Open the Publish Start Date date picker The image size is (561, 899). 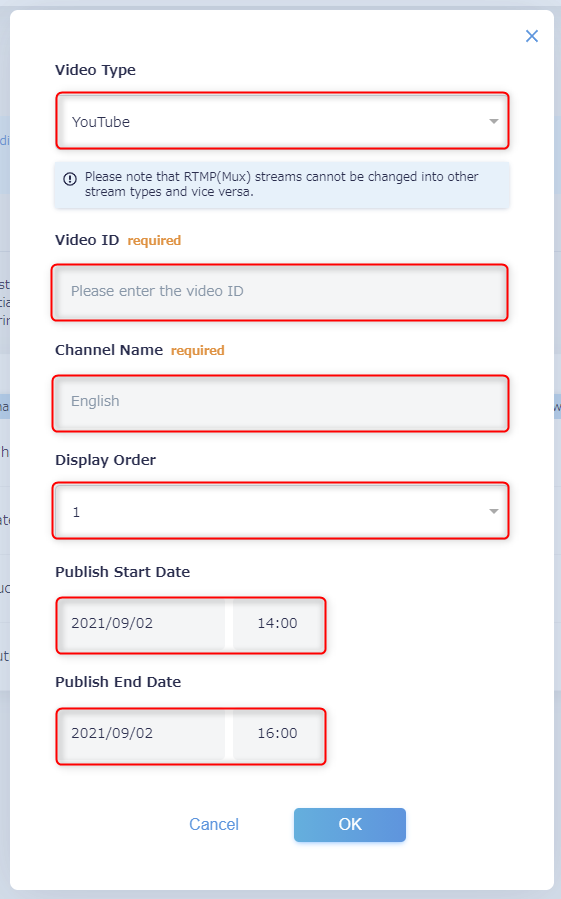click(x=142, y=624)
